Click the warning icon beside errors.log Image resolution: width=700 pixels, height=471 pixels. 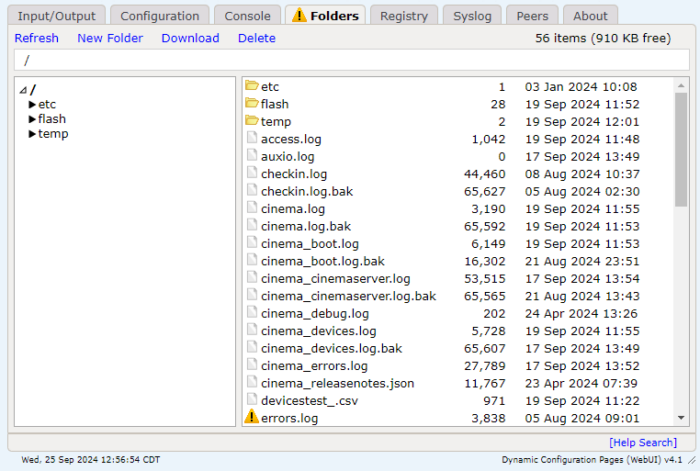[252, 416]
